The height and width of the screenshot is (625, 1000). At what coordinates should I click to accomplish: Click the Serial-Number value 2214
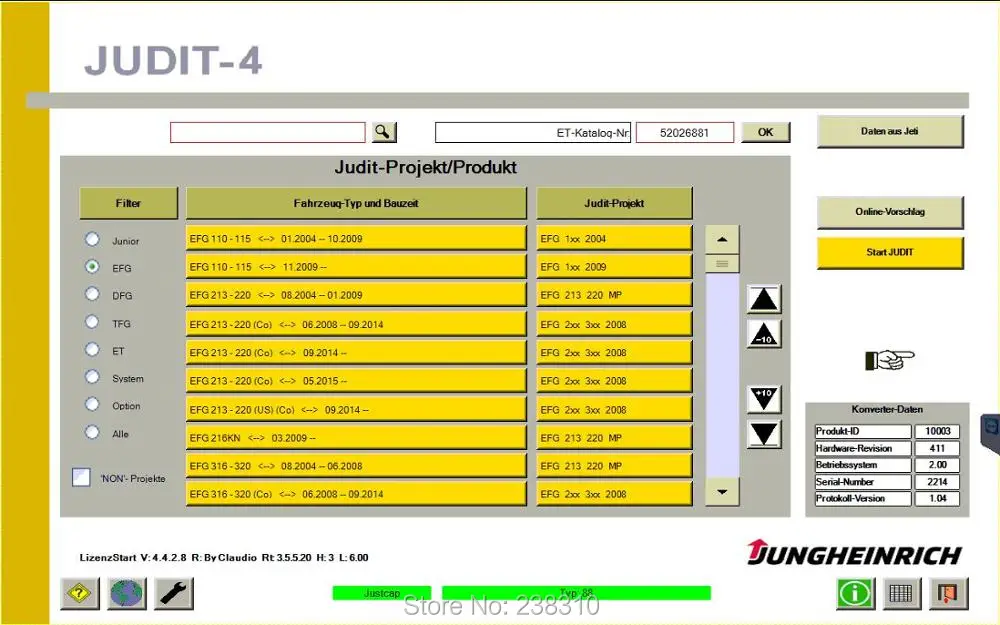[937, 482]
